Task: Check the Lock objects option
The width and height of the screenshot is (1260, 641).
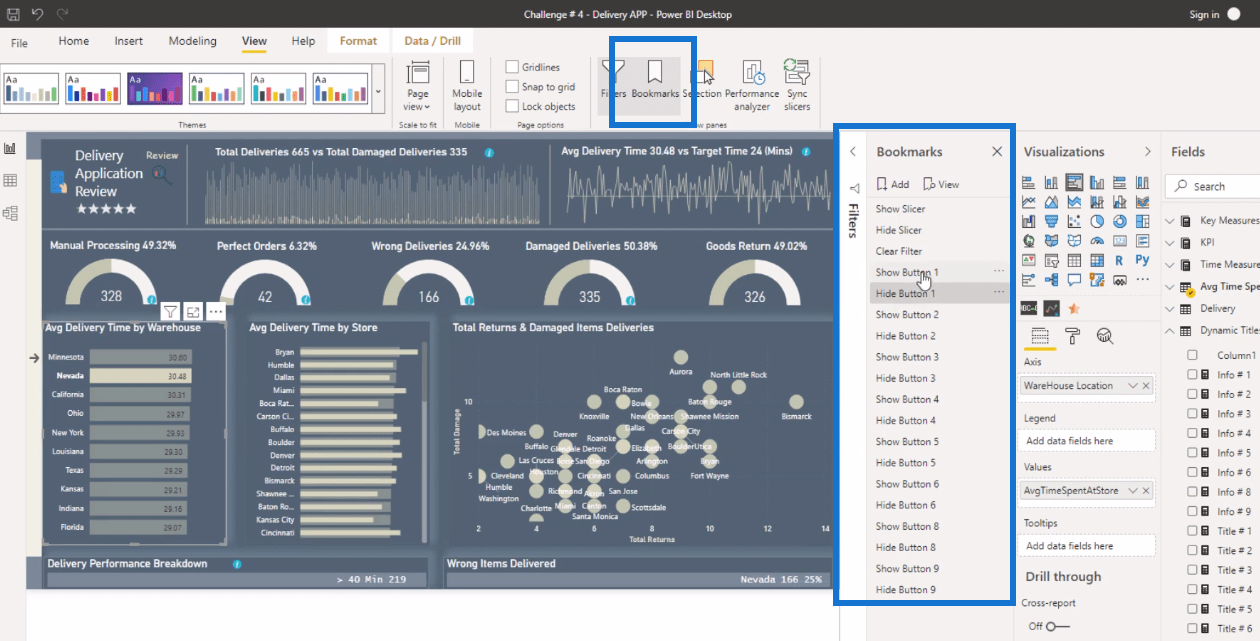Action: (x=512, y=106)
